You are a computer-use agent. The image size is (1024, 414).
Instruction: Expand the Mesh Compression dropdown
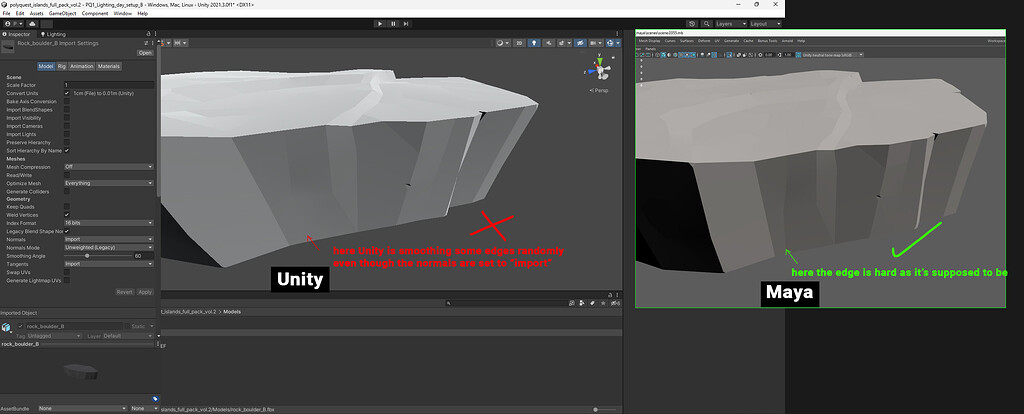[x=108, y=166]
